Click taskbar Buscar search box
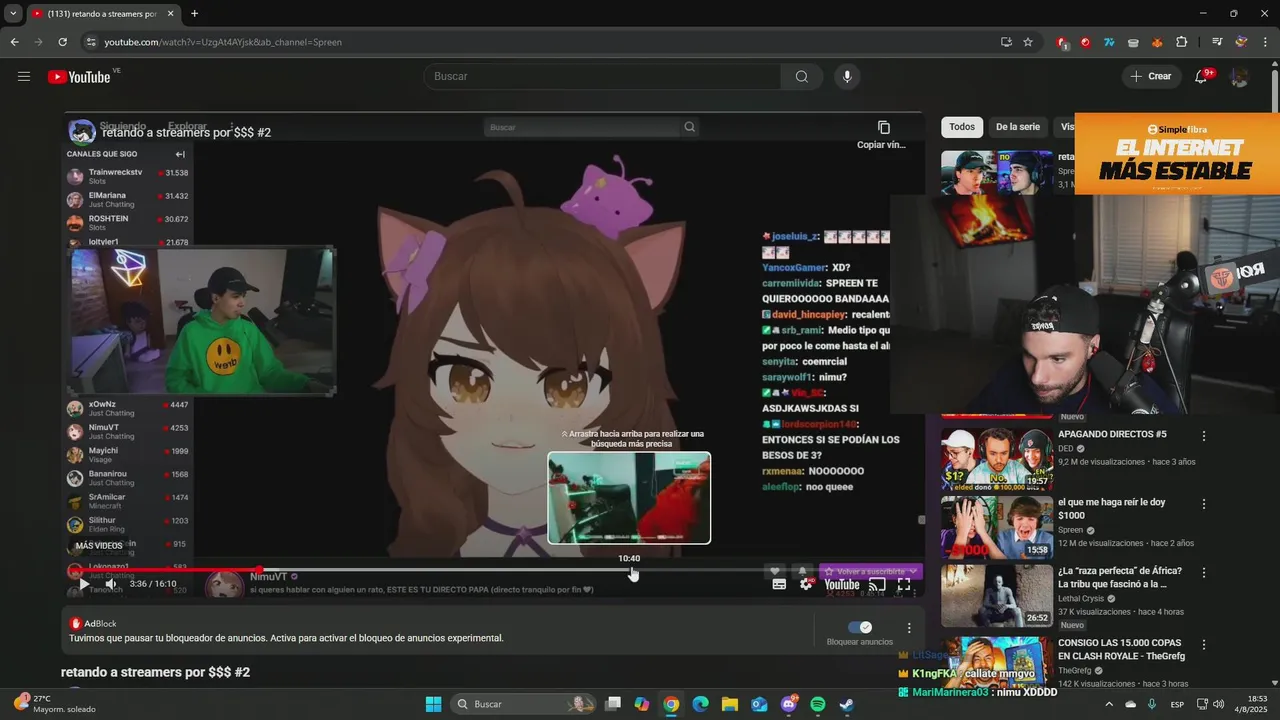 pos(524,704)
